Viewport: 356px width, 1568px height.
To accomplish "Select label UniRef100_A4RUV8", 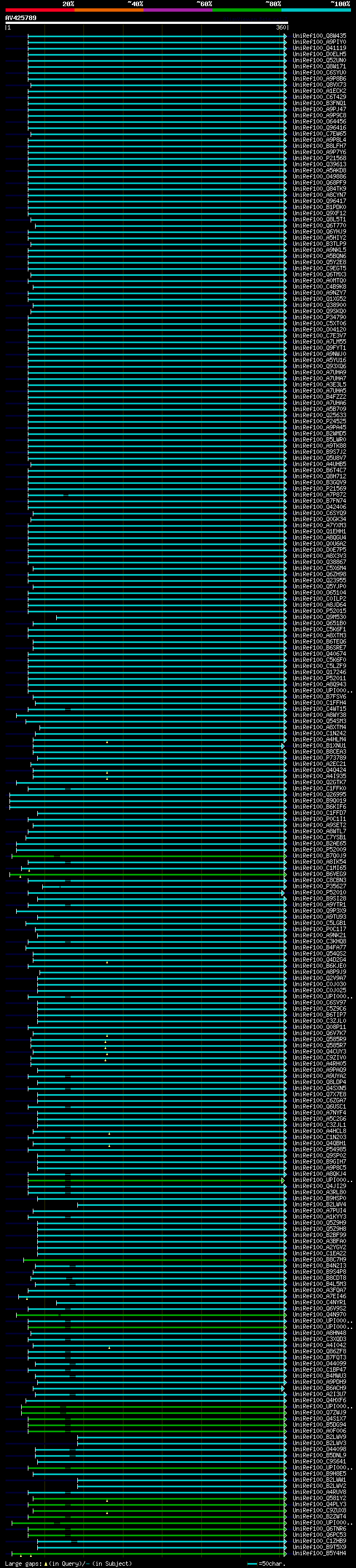I will (x=319, y=1492).
